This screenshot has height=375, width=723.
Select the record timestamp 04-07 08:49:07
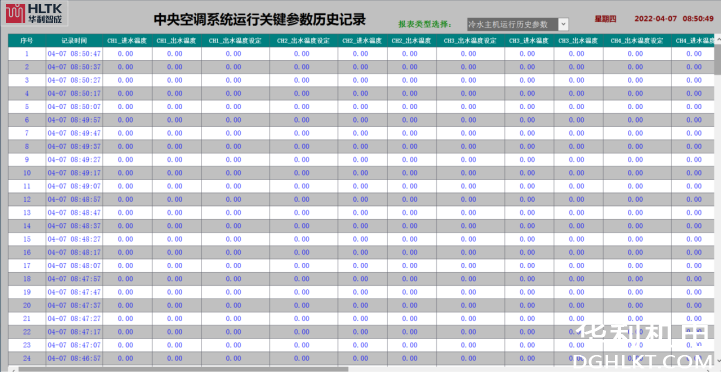(x=74, y=186)
